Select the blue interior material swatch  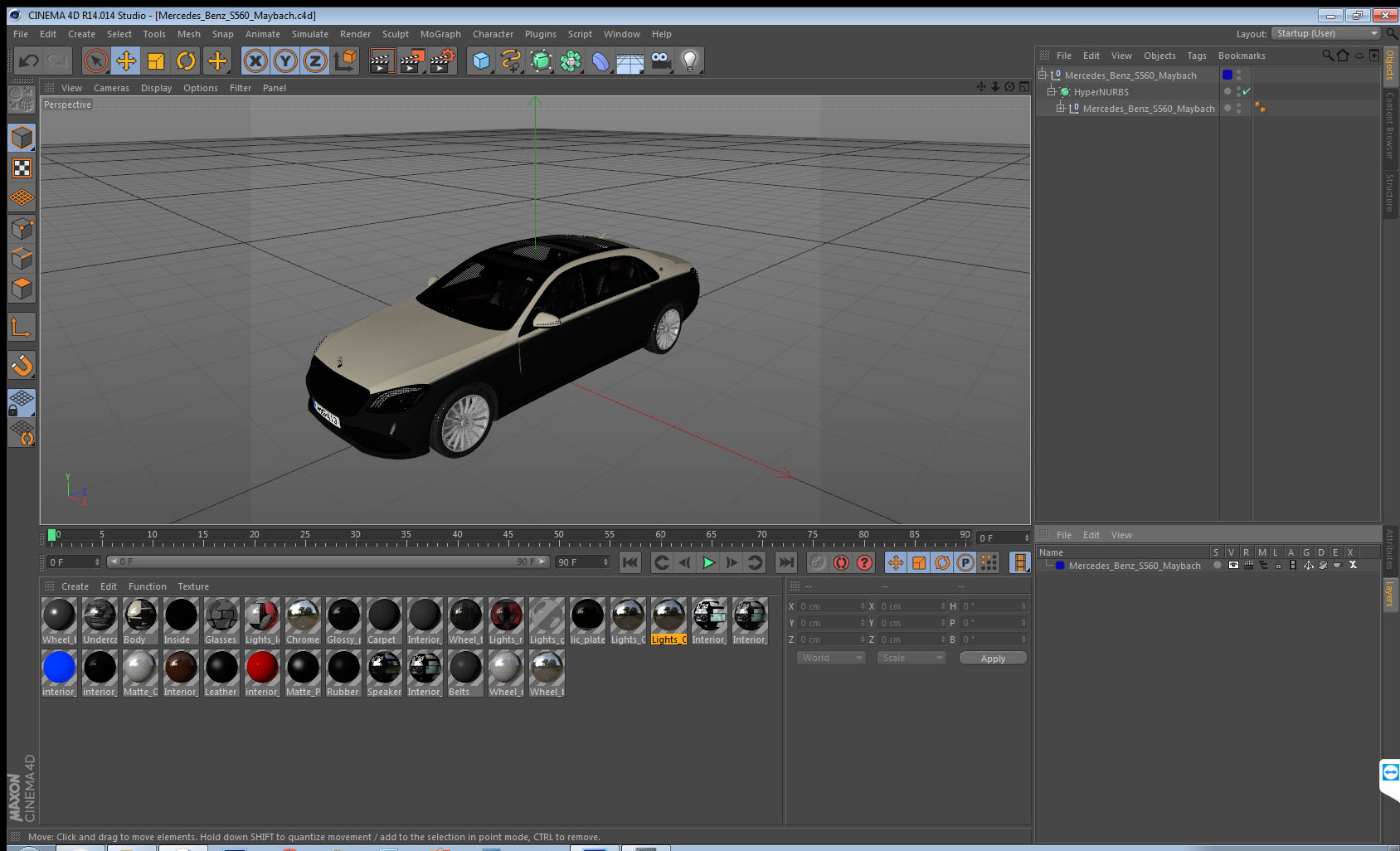pyautogui.click(x=59, y=668)
